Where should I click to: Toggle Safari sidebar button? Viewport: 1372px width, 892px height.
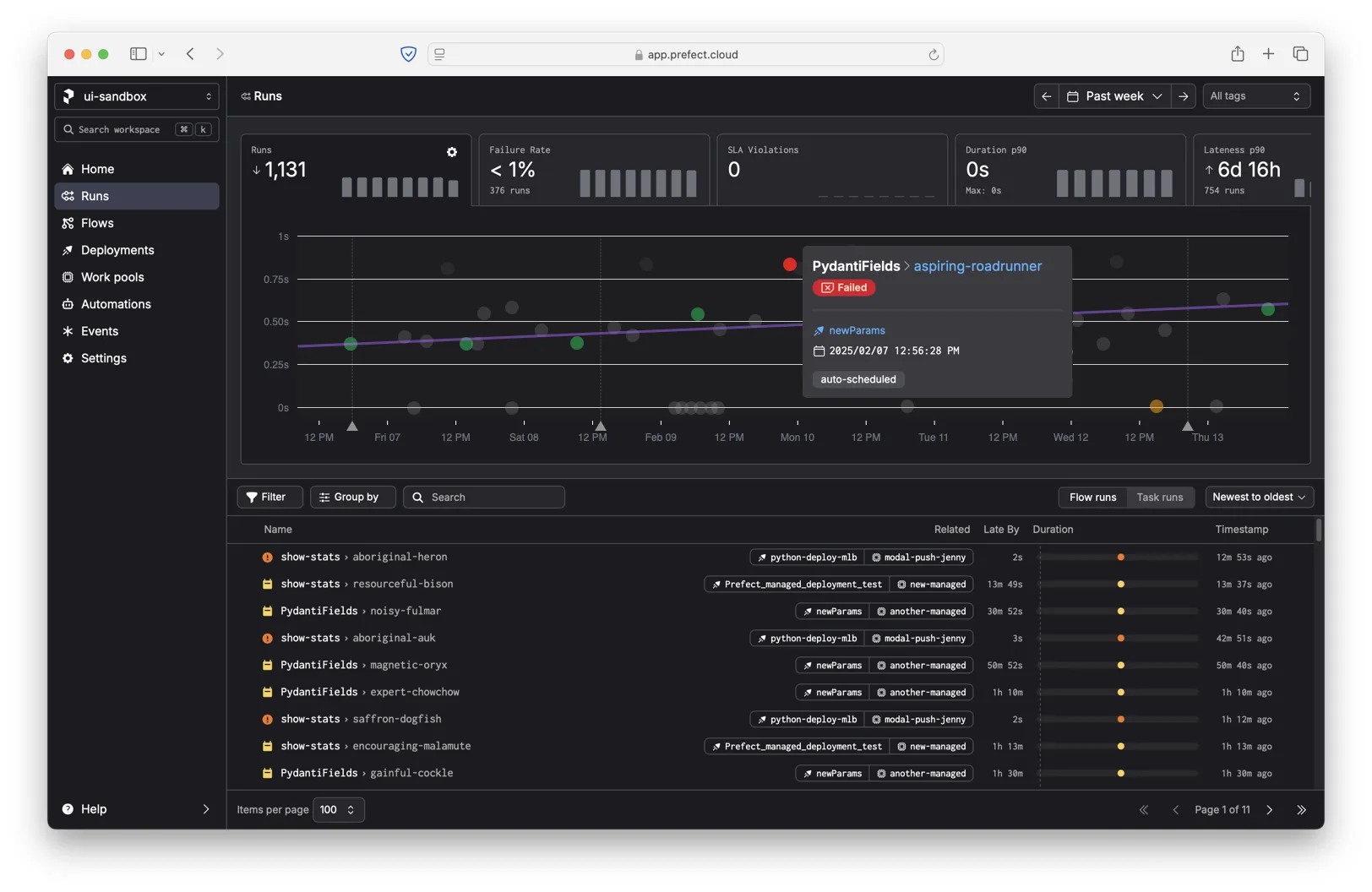139,54
